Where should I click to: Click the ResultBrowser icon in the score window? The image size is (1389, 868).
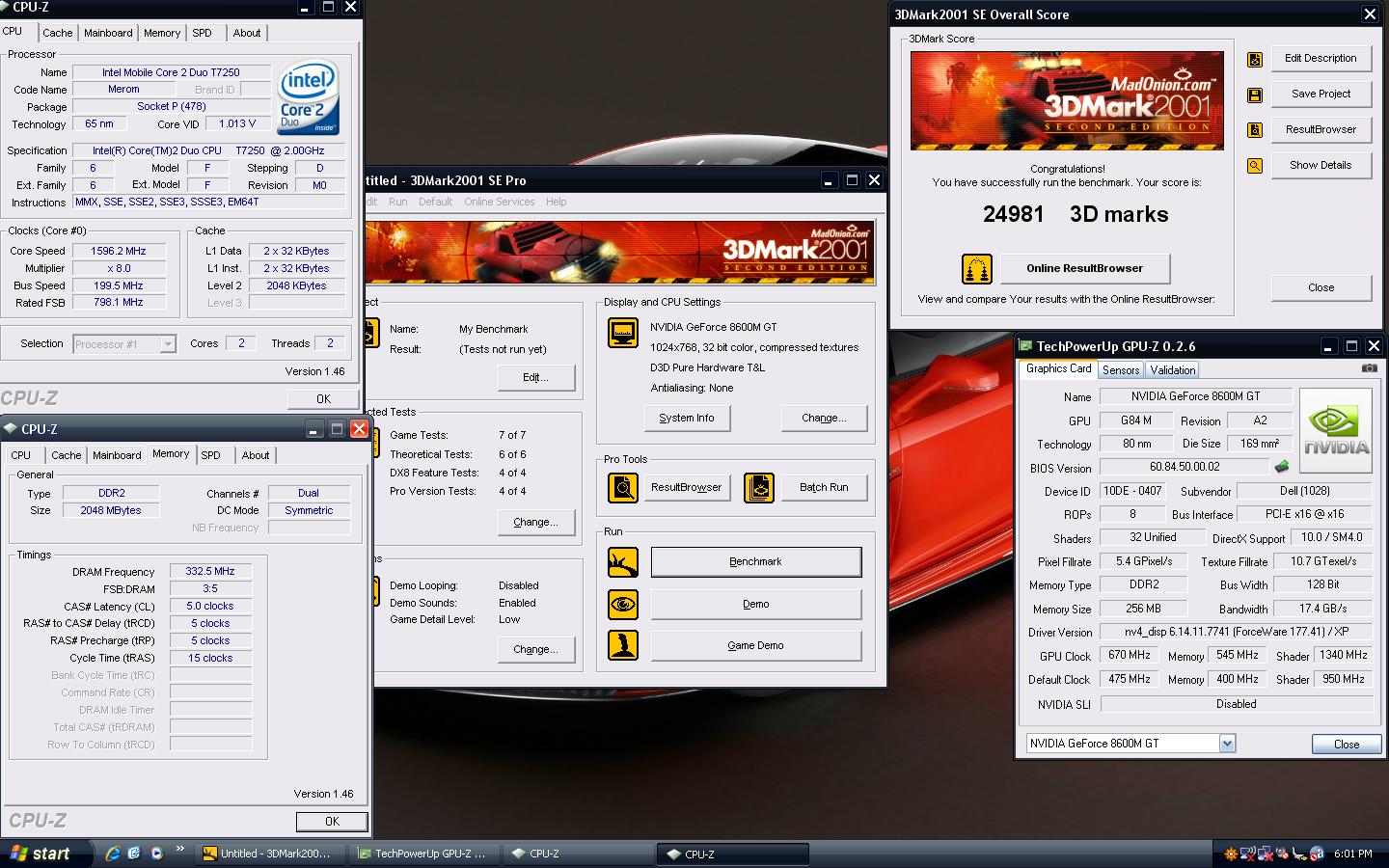[1254, 130]
